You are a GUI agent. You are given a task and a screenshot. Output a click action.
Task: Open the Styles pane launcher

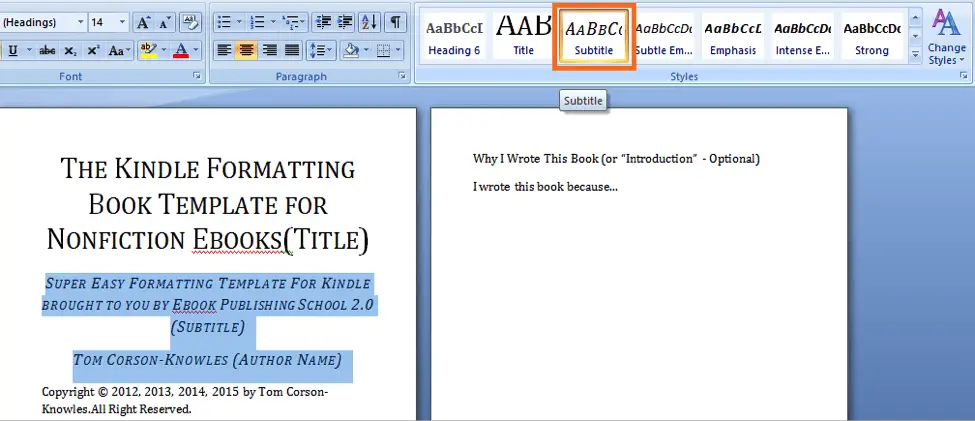[964, 76]
